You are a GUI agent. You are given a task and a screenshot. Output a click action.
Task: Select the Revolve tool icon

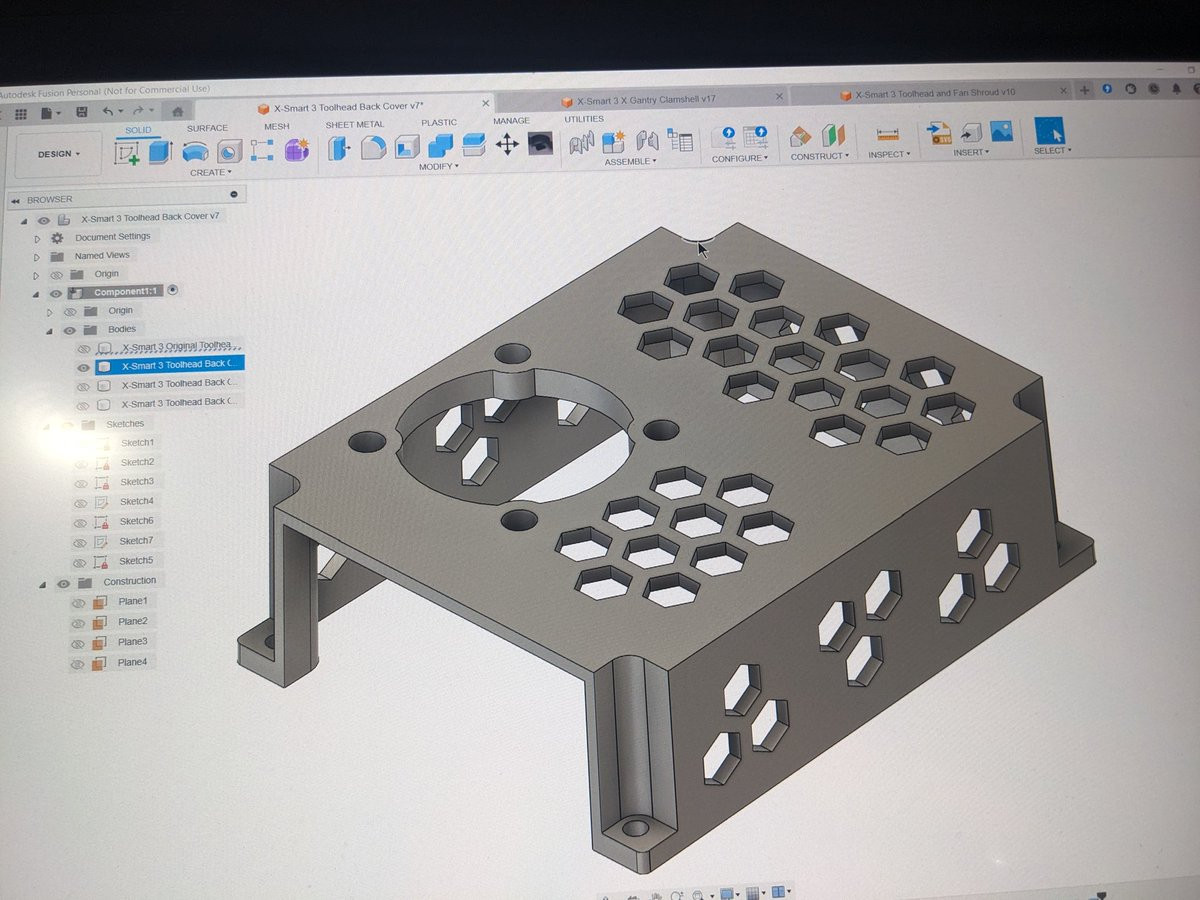196,152
